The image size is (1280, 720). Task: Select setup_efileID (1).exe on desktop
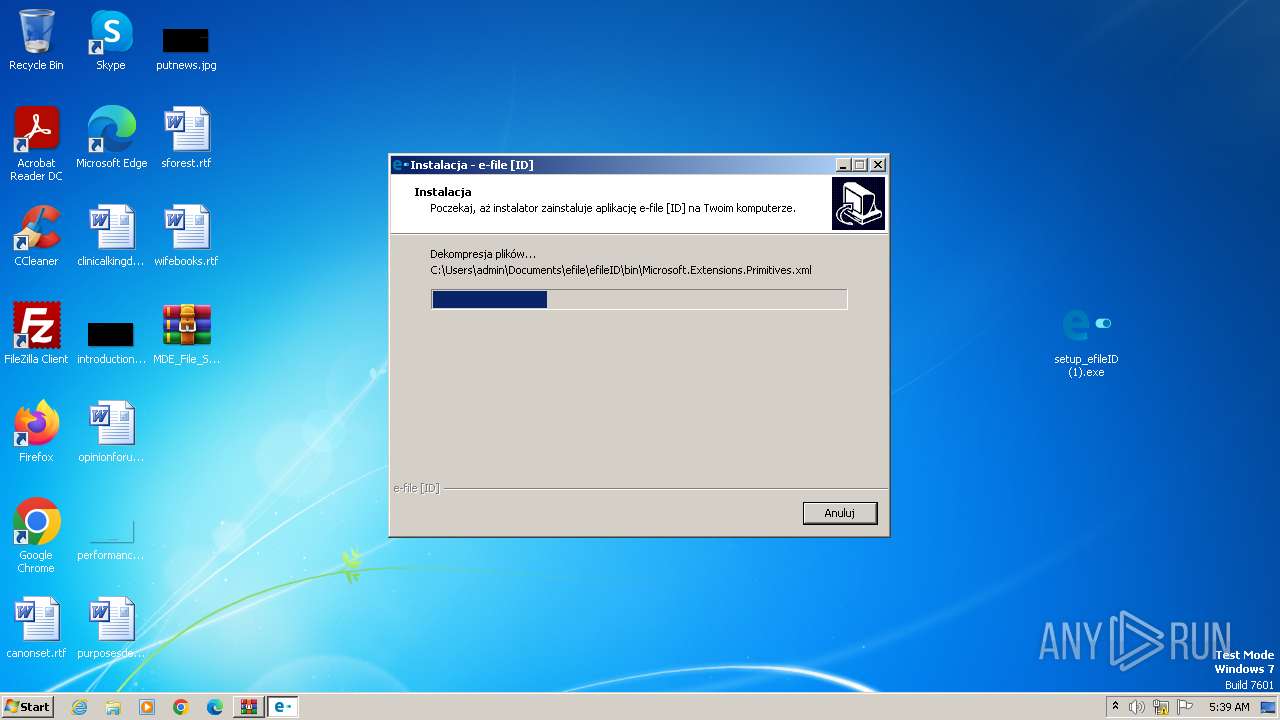[1086, 342]
